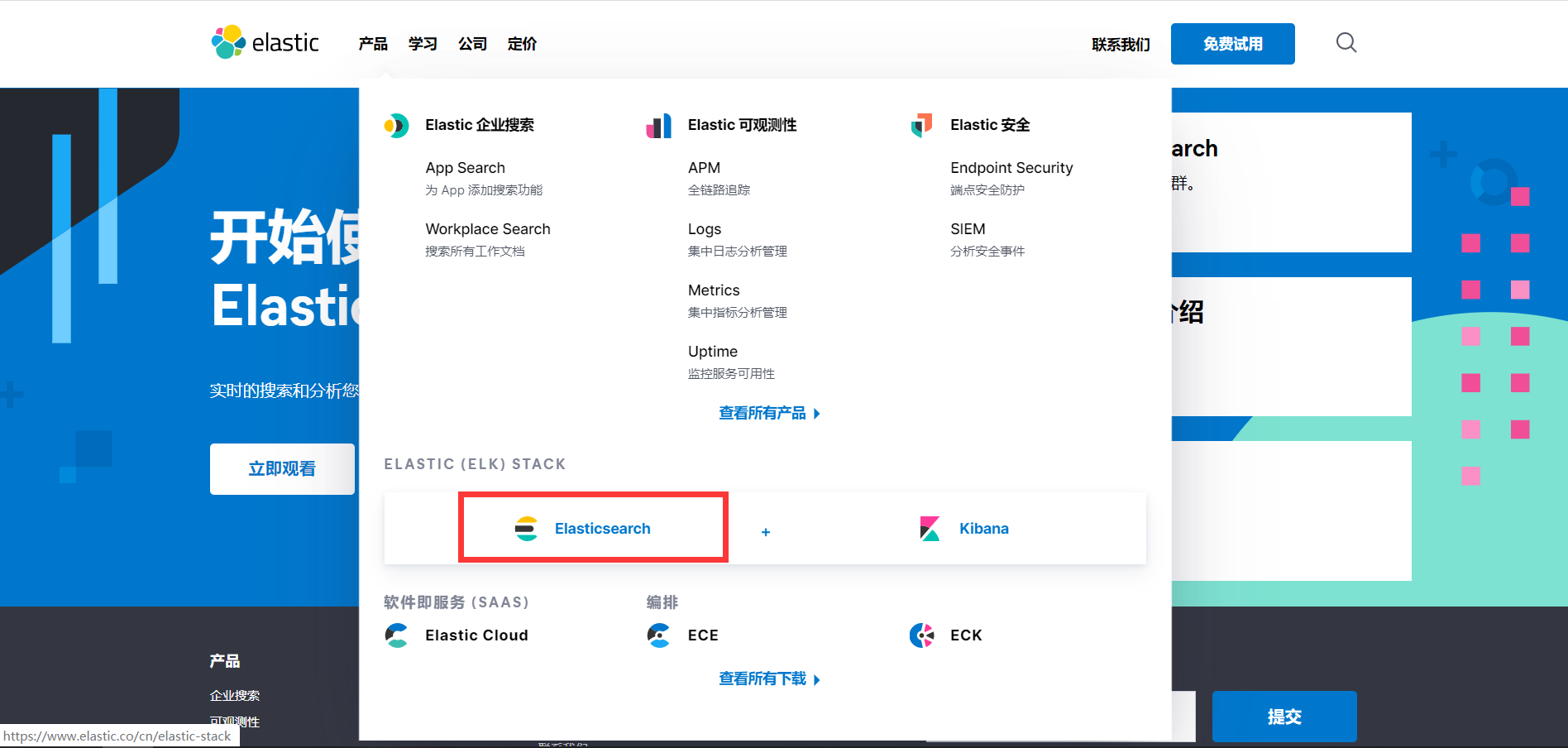Click the Elastic Cloud icon
The width and height of the screenshot is (1568, 748).
397,635
